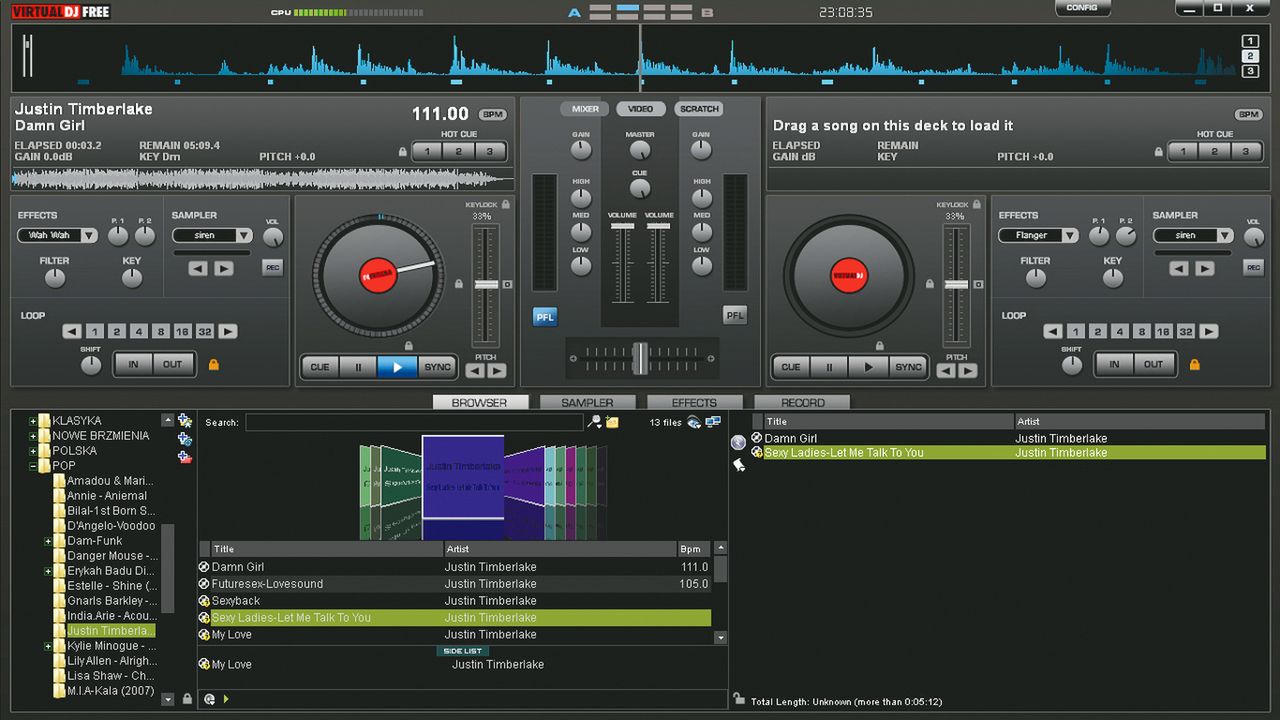
Task: Halve loop with left deck left arrow
Action: (x=72, y=332)
